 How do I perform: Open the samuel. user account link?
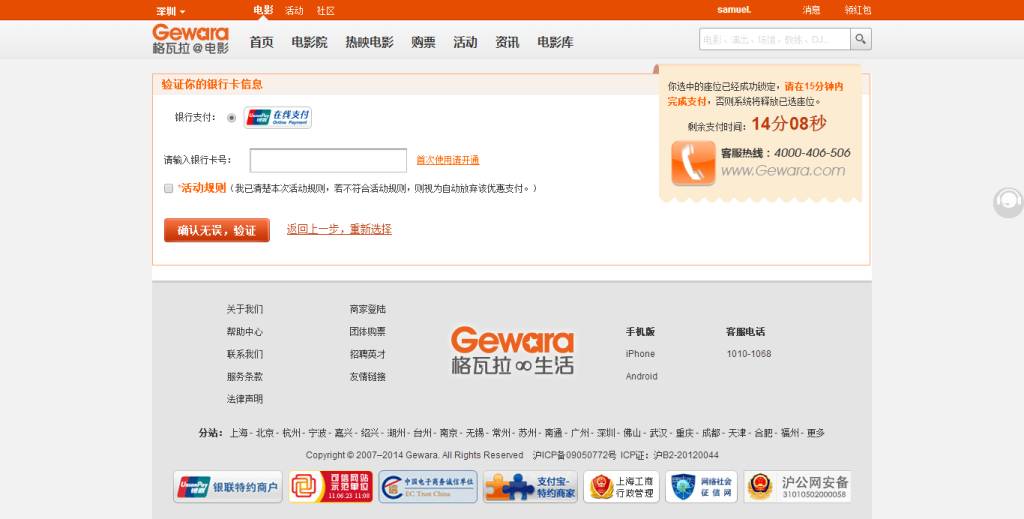coord(734,10)
